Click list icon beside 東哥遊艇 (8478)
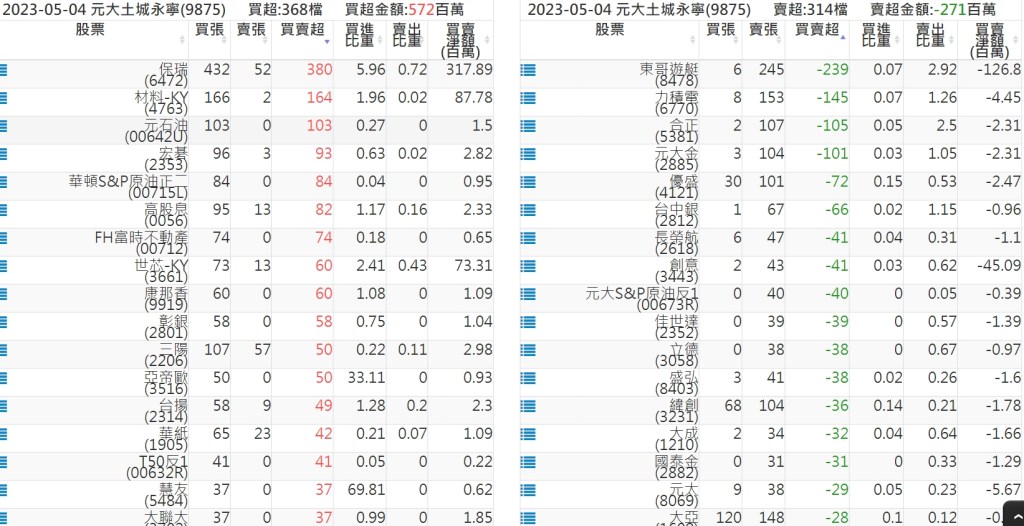1024x526 pixels. tap(528, 70)
